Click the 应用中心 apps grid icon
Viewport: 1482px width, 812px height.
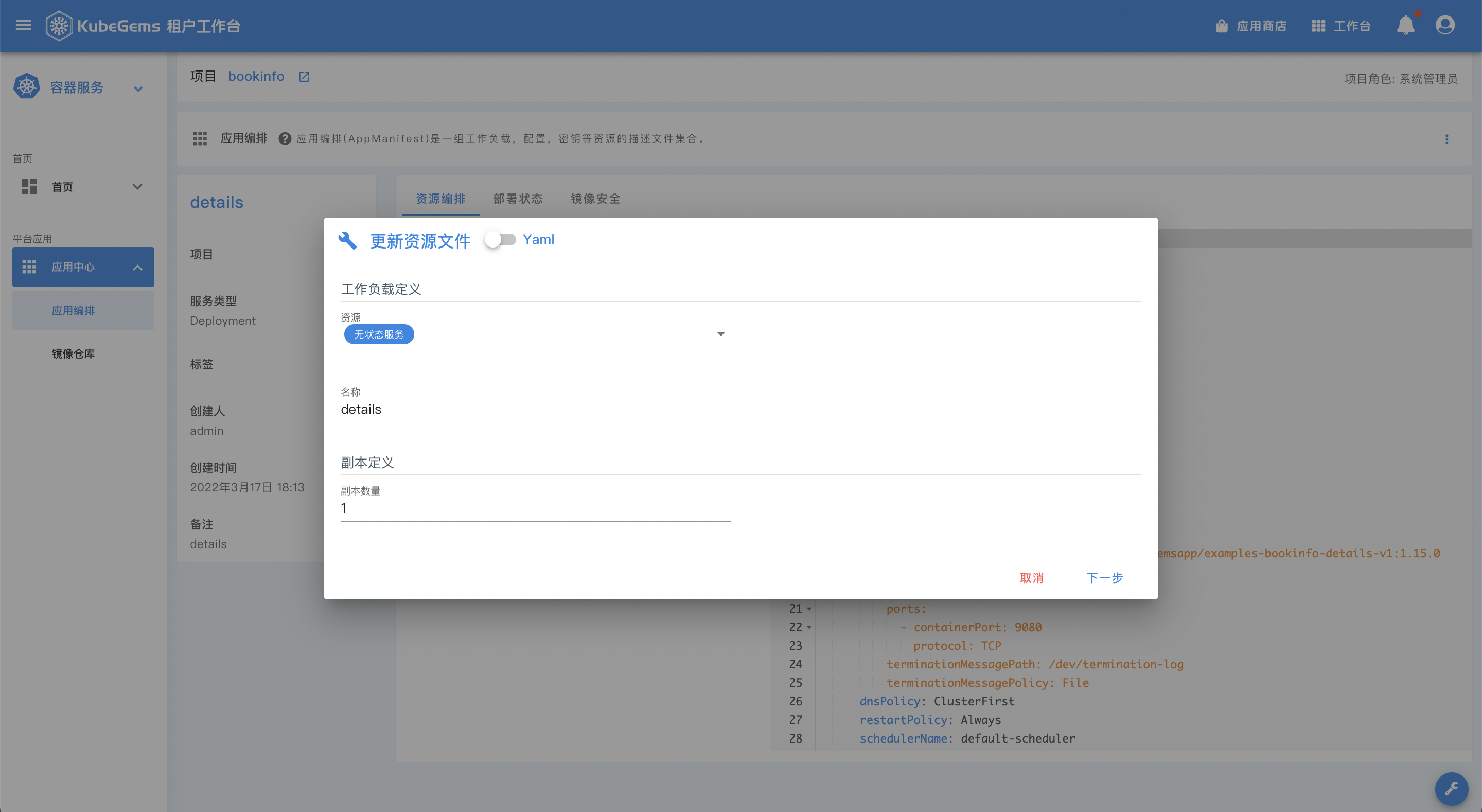29,267
